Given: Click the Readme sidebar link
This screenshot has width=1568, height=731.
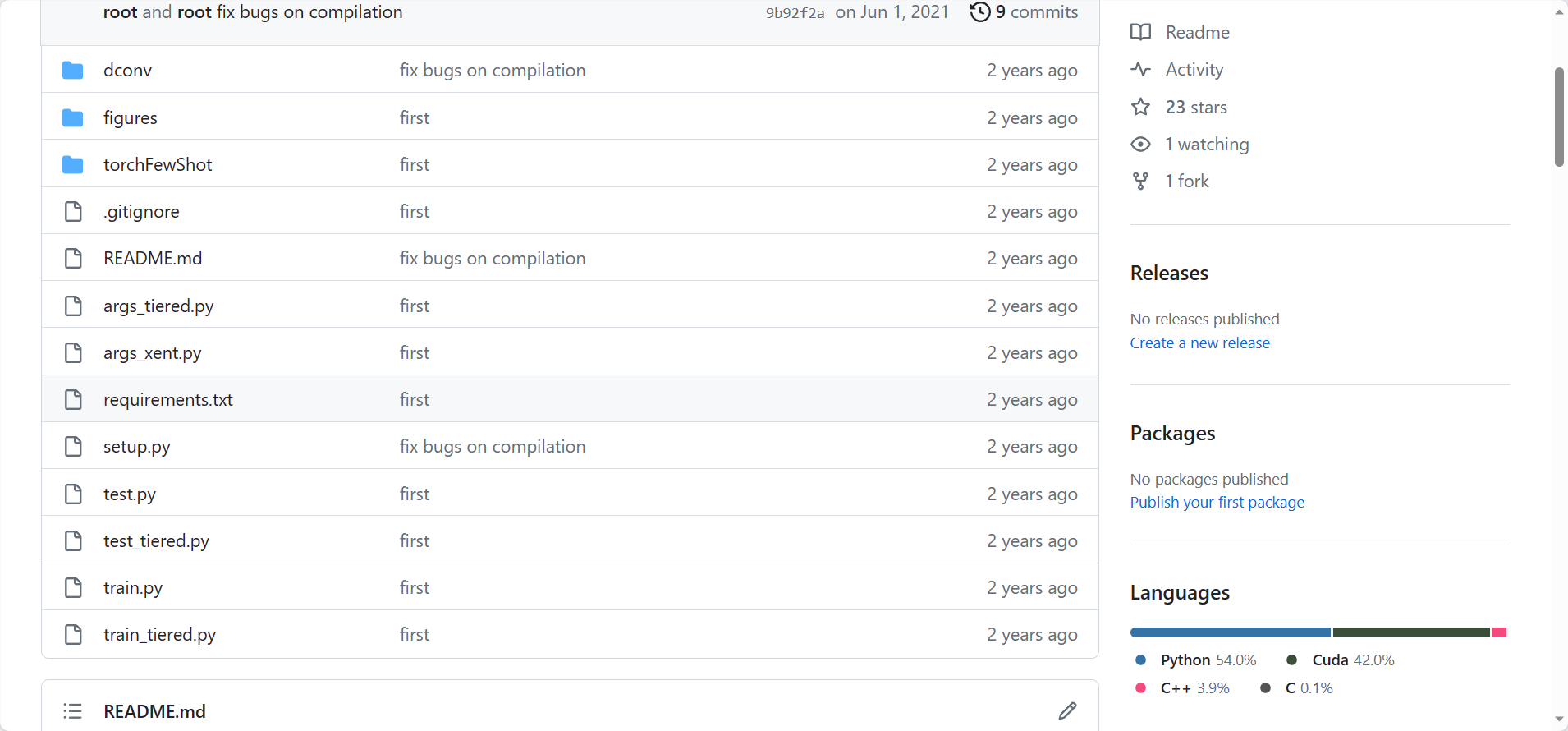Looking at the screenshot, I should click(x=1198, y=32).
